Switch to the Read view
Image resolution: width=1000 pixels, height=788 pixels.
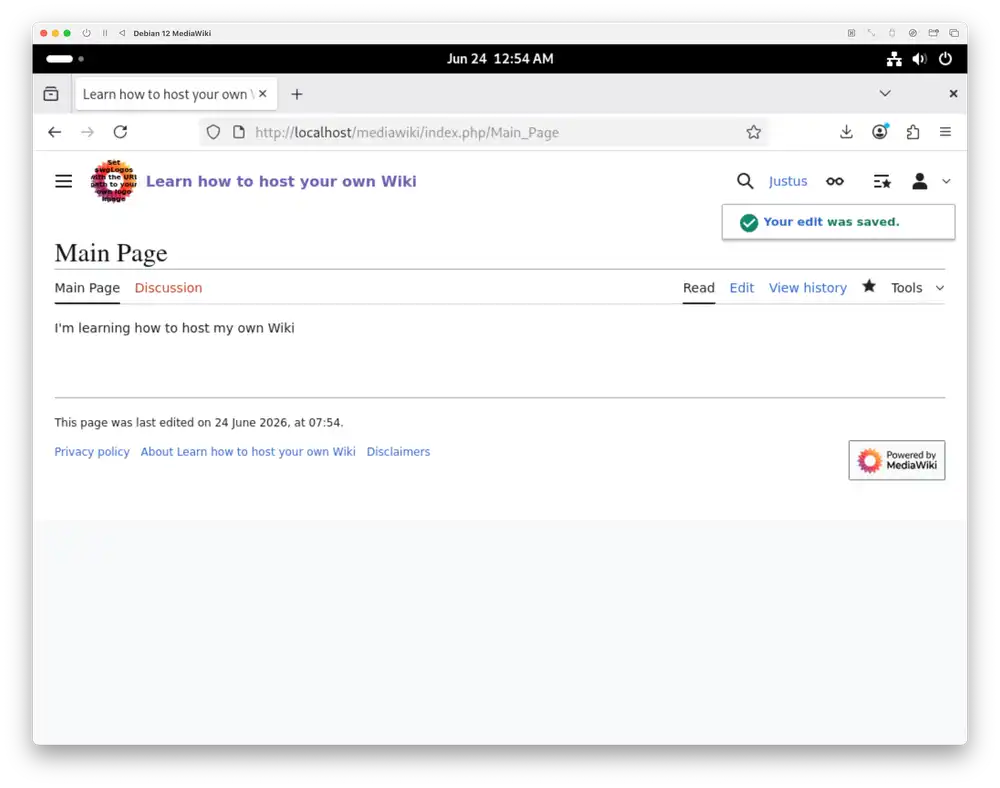click(x=698, y=288)
